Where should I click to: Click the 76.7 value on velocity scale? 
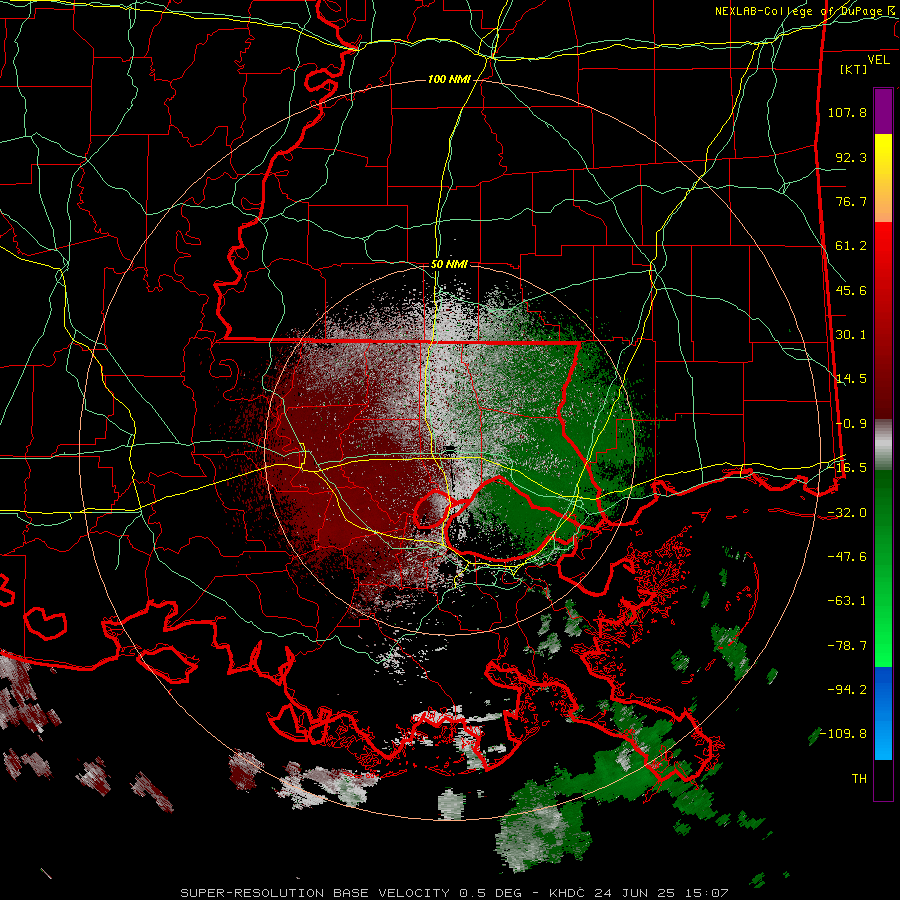tap(851, 201)
